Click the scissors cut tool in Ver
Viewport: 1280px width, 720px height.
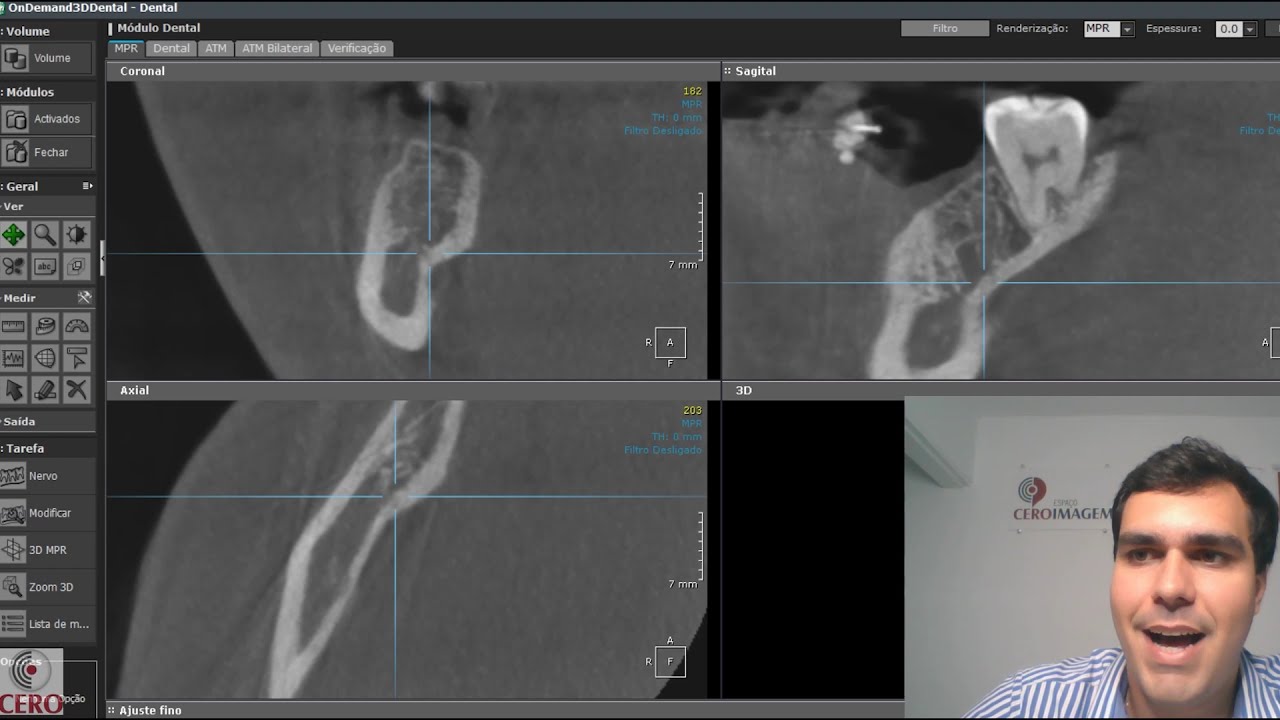[x=13, y=266]
